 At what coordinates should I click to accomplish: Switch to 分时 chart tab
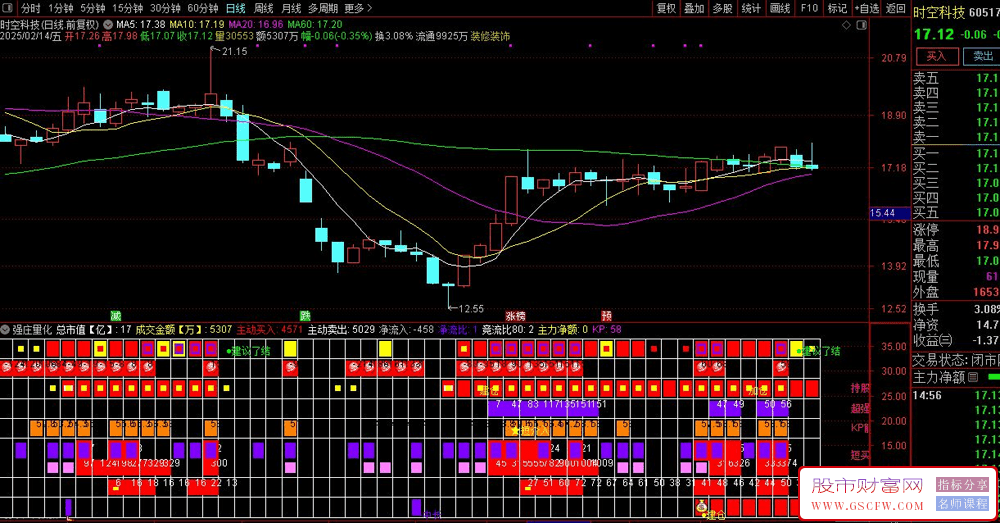click(x=31, y=8)
